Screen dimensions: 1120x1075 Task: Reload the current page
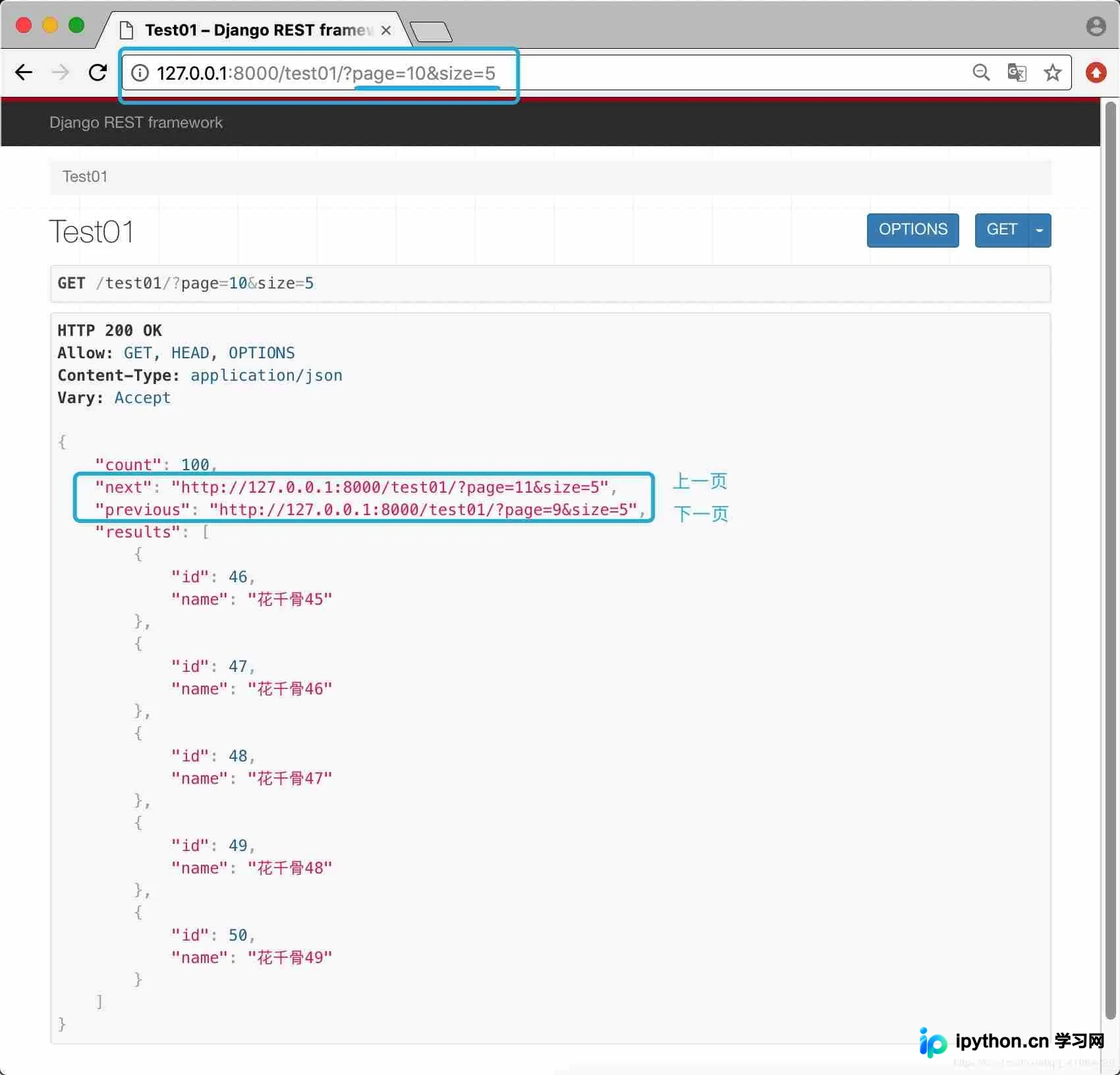[98, 72]
